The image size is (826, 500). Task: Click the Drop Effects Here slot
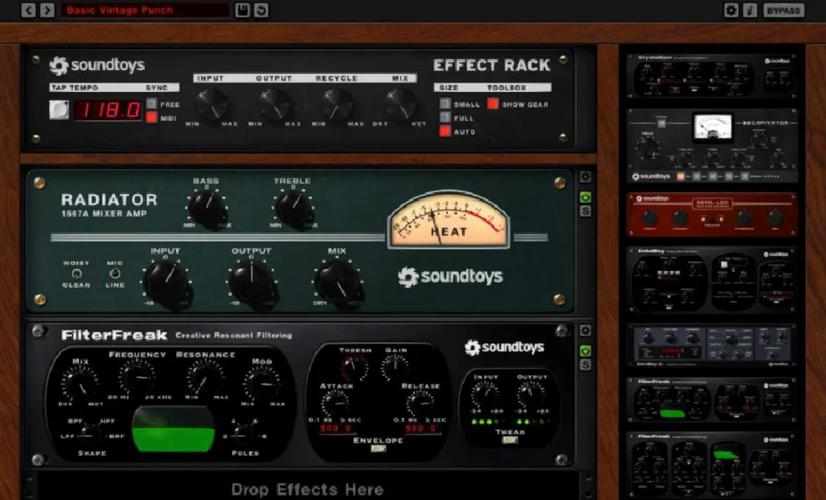coord(308,489)
